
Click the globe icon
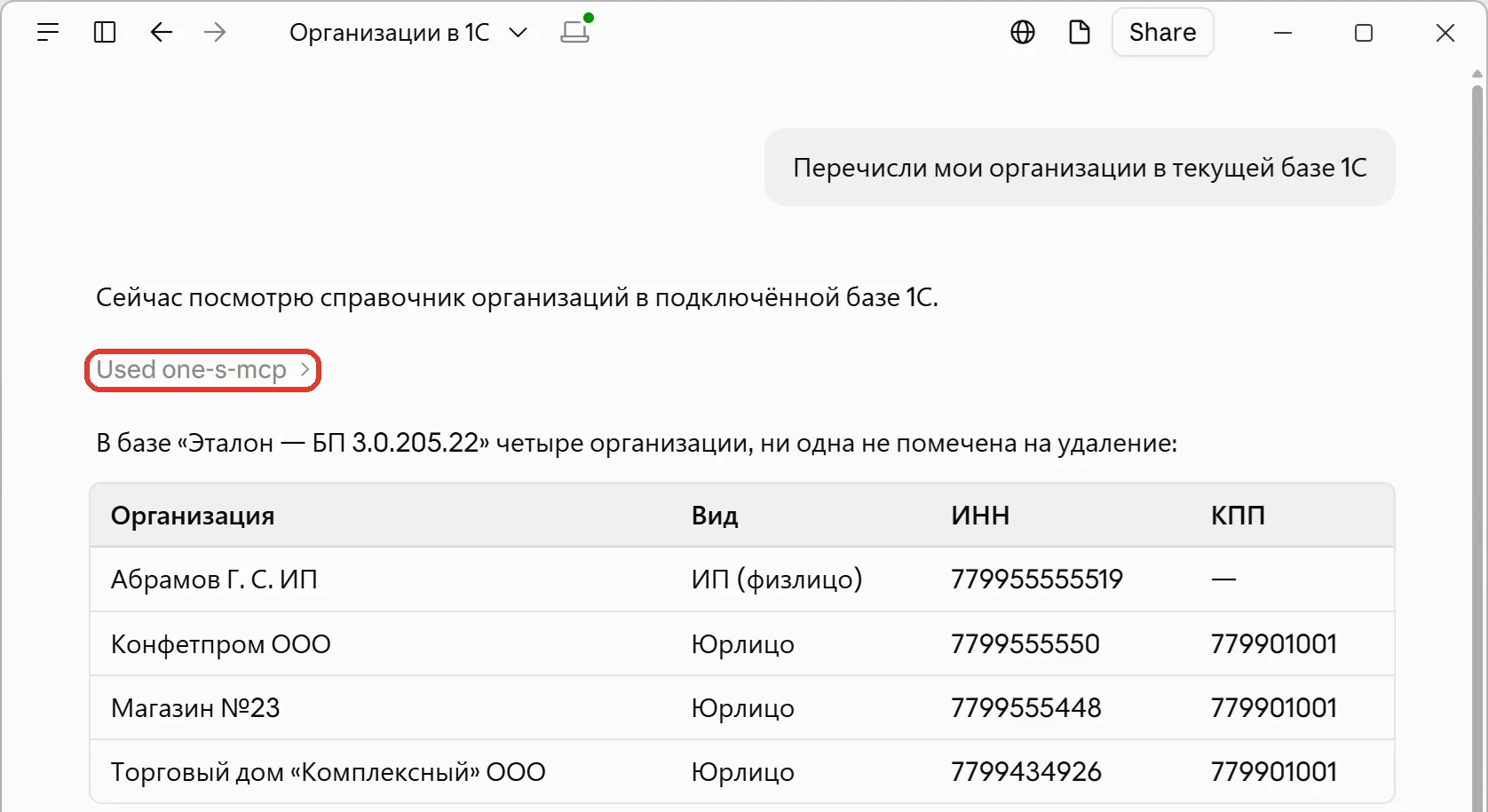(x=1023, y=33)
